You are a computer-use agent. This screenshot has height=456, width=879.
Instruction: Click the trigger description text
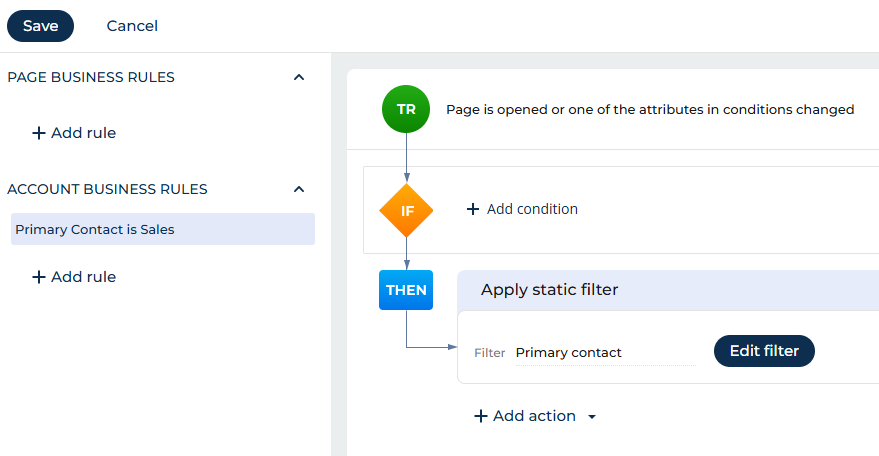pos(650,110)
